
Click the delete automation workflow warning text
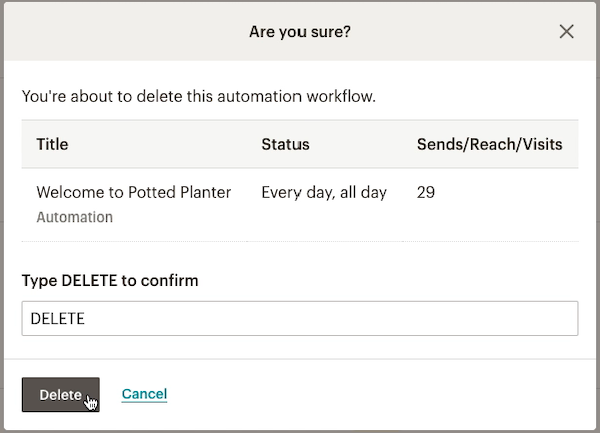[x=198, y=97]
